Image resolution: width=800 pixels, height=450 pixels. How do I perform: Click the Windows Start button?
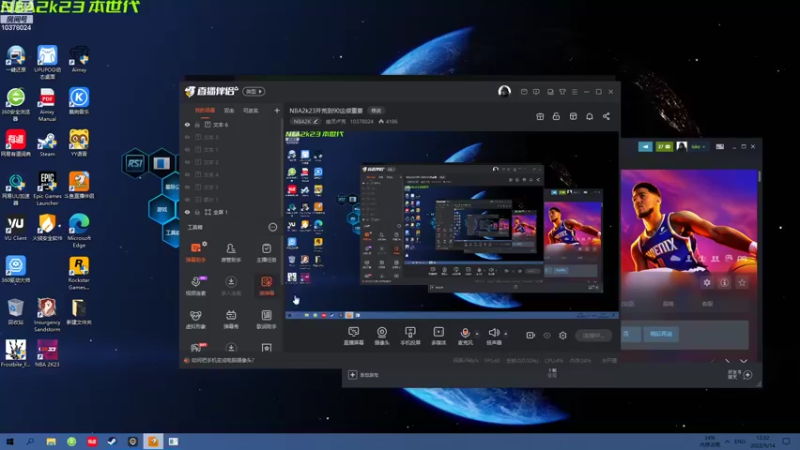[x=10, y=441]
